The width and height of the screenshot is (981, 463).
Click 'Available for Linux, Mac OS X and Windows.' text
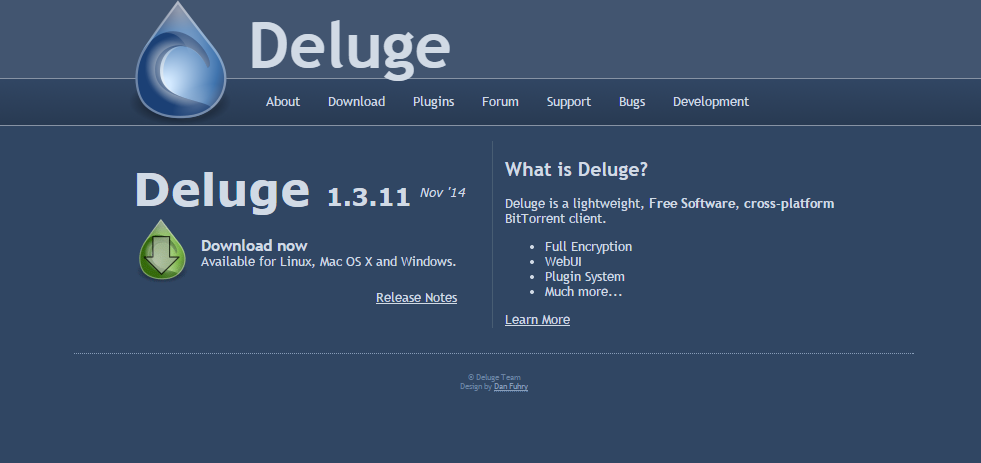point(328,262)
